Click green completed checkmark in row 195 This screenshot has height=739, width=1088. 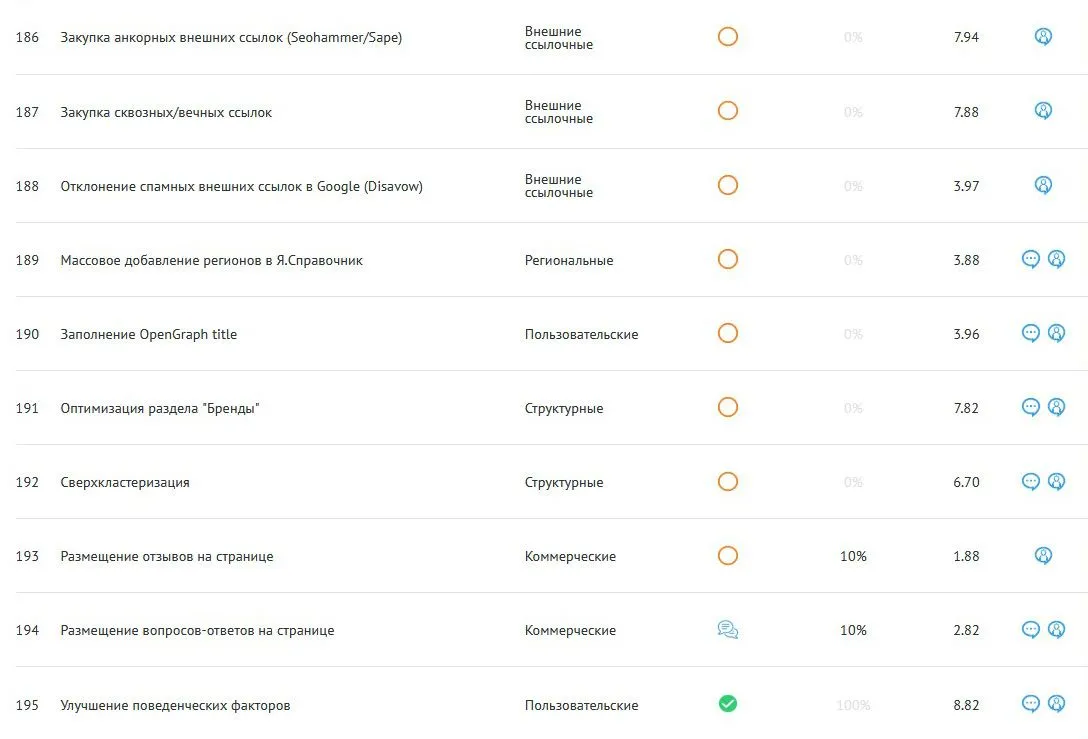(x=727, y=704)
